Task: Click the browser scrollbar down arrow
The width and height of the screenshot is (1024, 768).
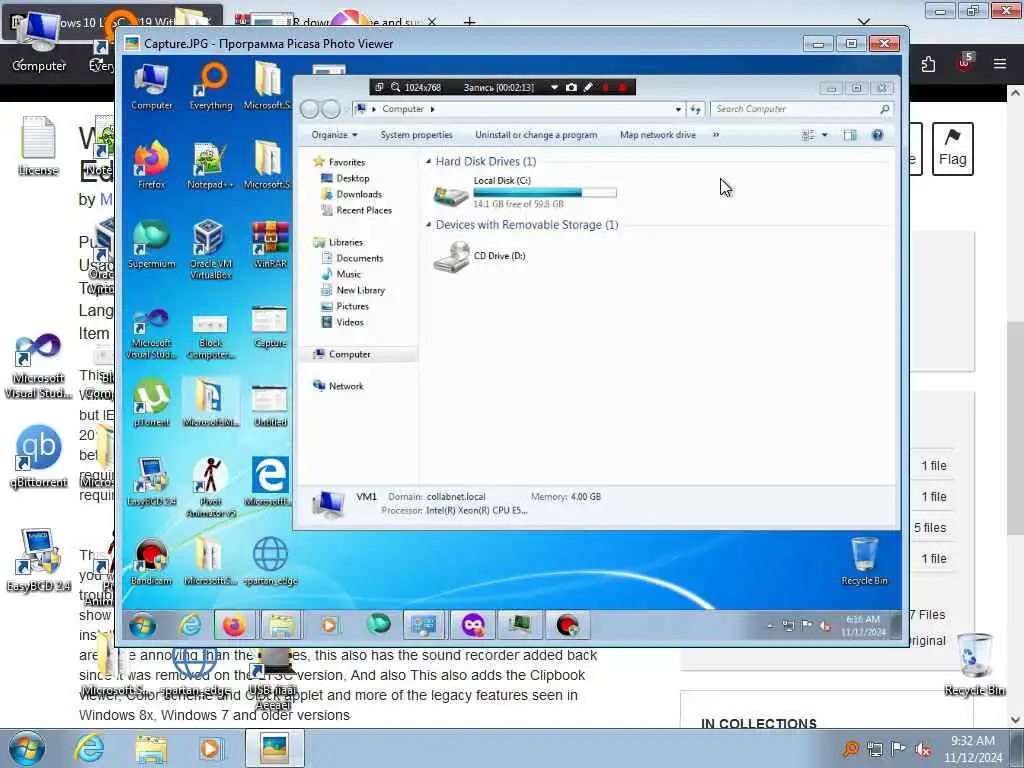Action: (x=1016, y=720)
